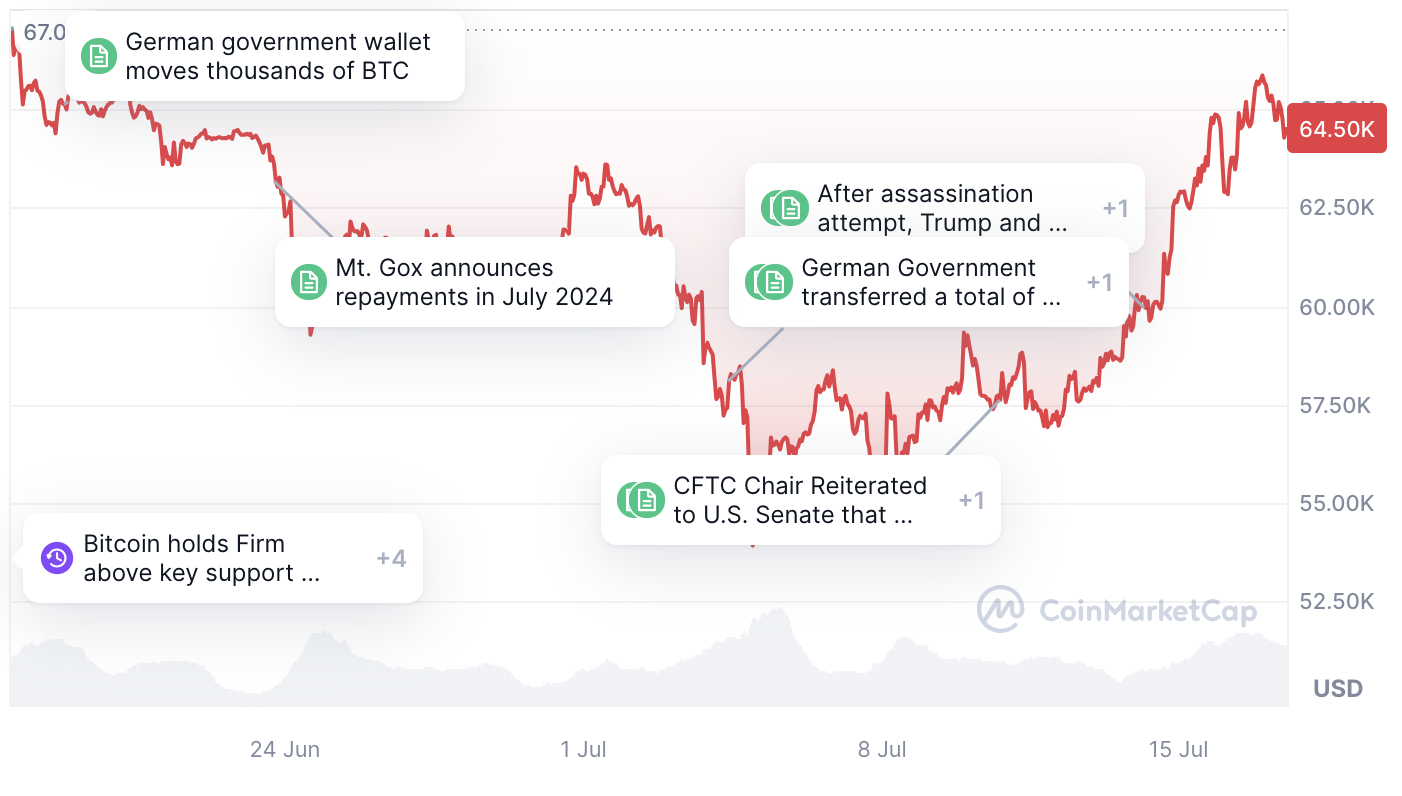Click the Mt. Gox news document icon
This screenshot has width=1402, height=796.
point(308,282)
